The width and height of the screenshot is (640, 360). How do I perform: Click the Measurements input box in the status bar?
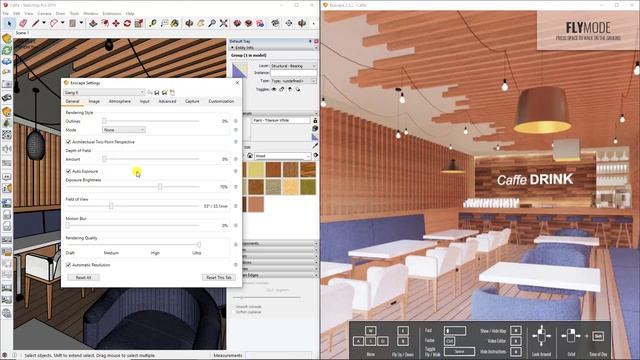(278, 356)
